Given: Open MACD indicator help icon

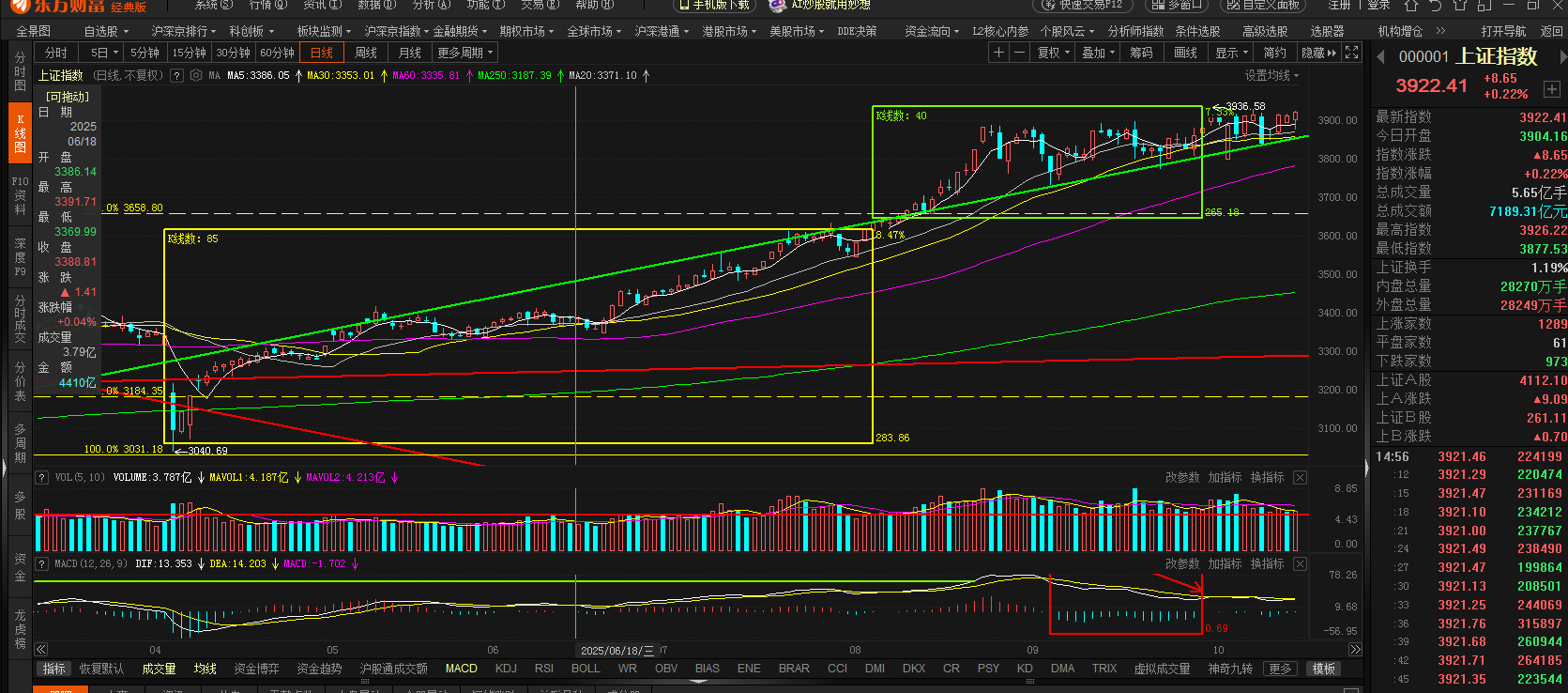Looking at the screenshot, I should (x=41, y=563).
